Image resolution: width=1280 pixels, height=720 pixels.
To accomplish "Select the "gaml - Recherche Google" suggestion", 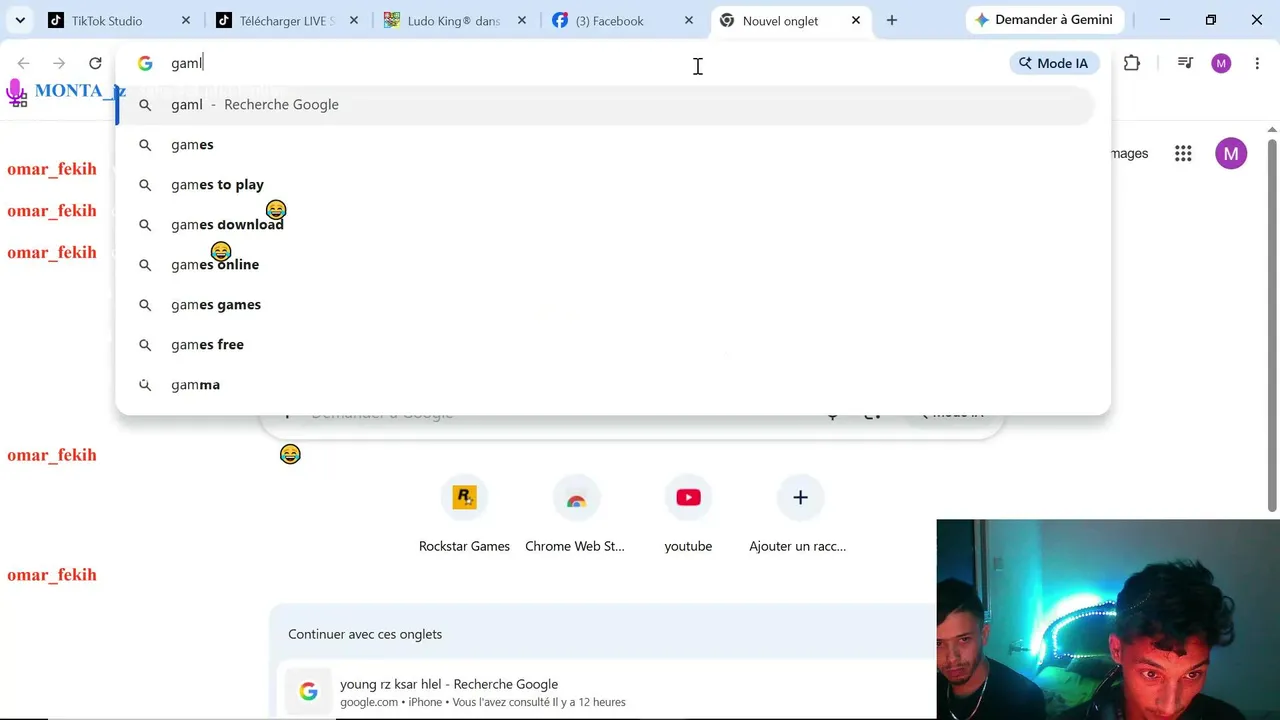I will point(606,105).
